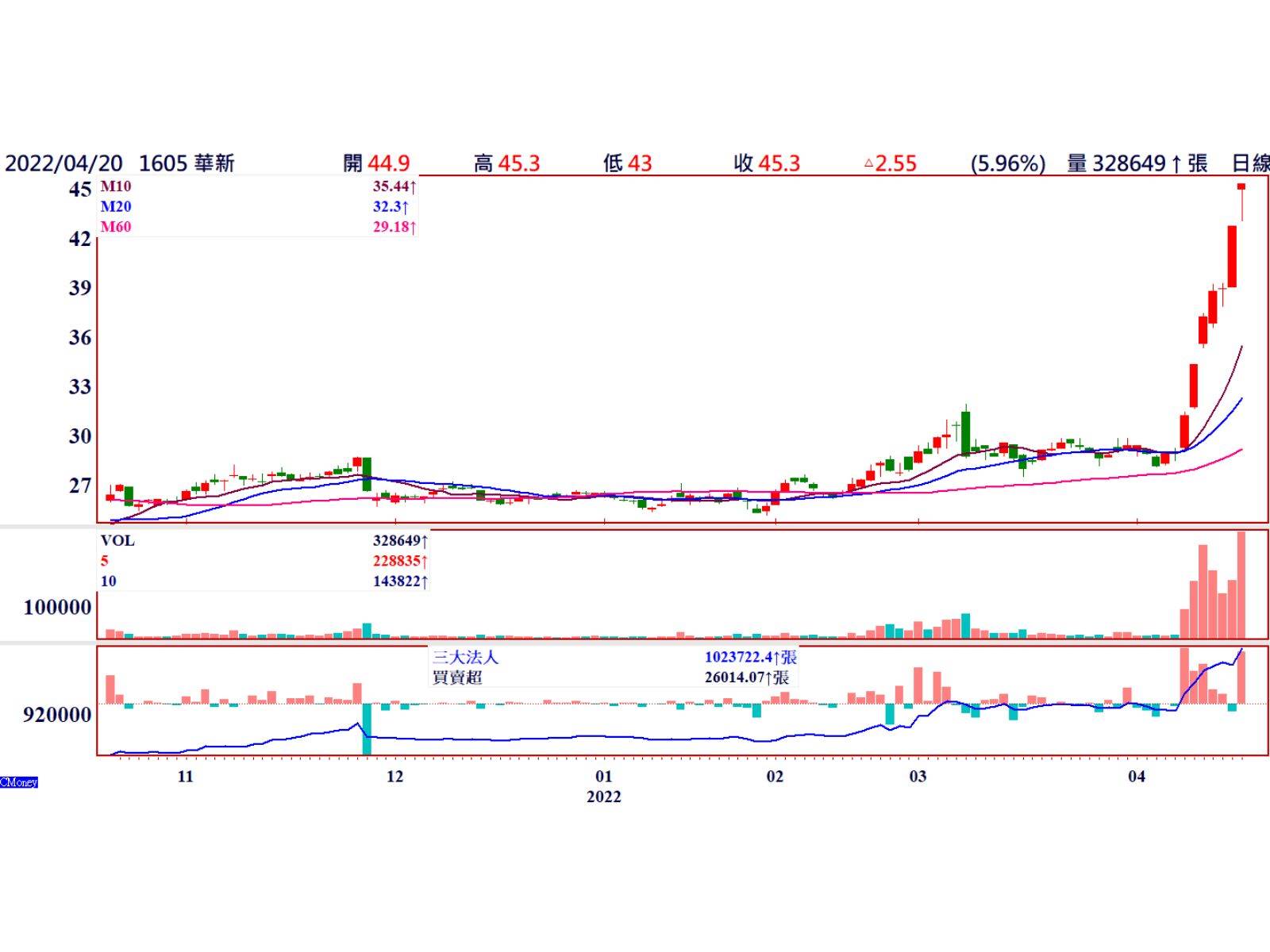Image resolution: width=1270 pixels, height=952 pixels.
Task: Click the 三大法人 indicator label
Action: pyautogui.click(x=465, y=658)
